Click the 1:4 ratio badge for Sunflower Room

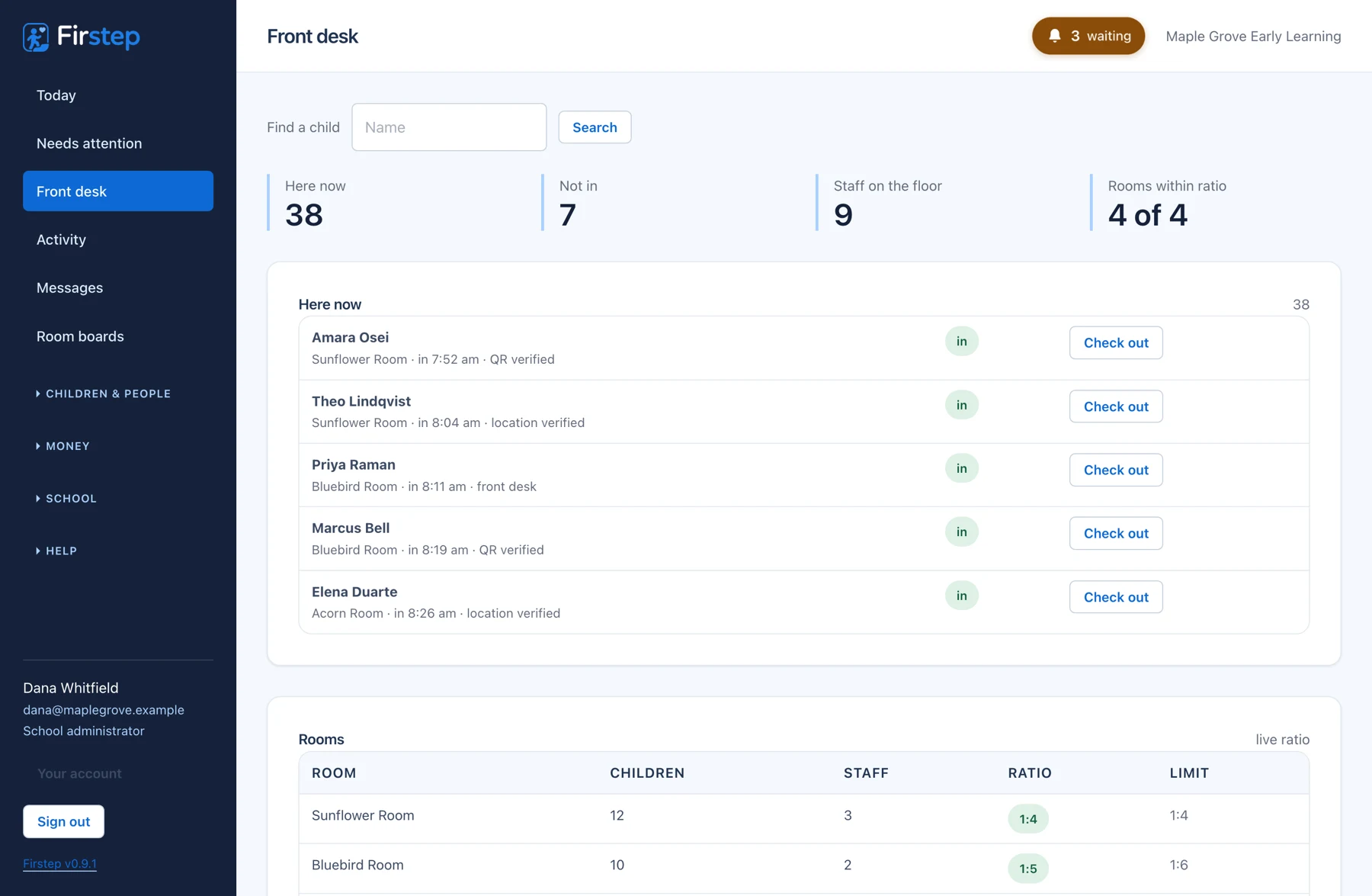[x=1028, y=819]
